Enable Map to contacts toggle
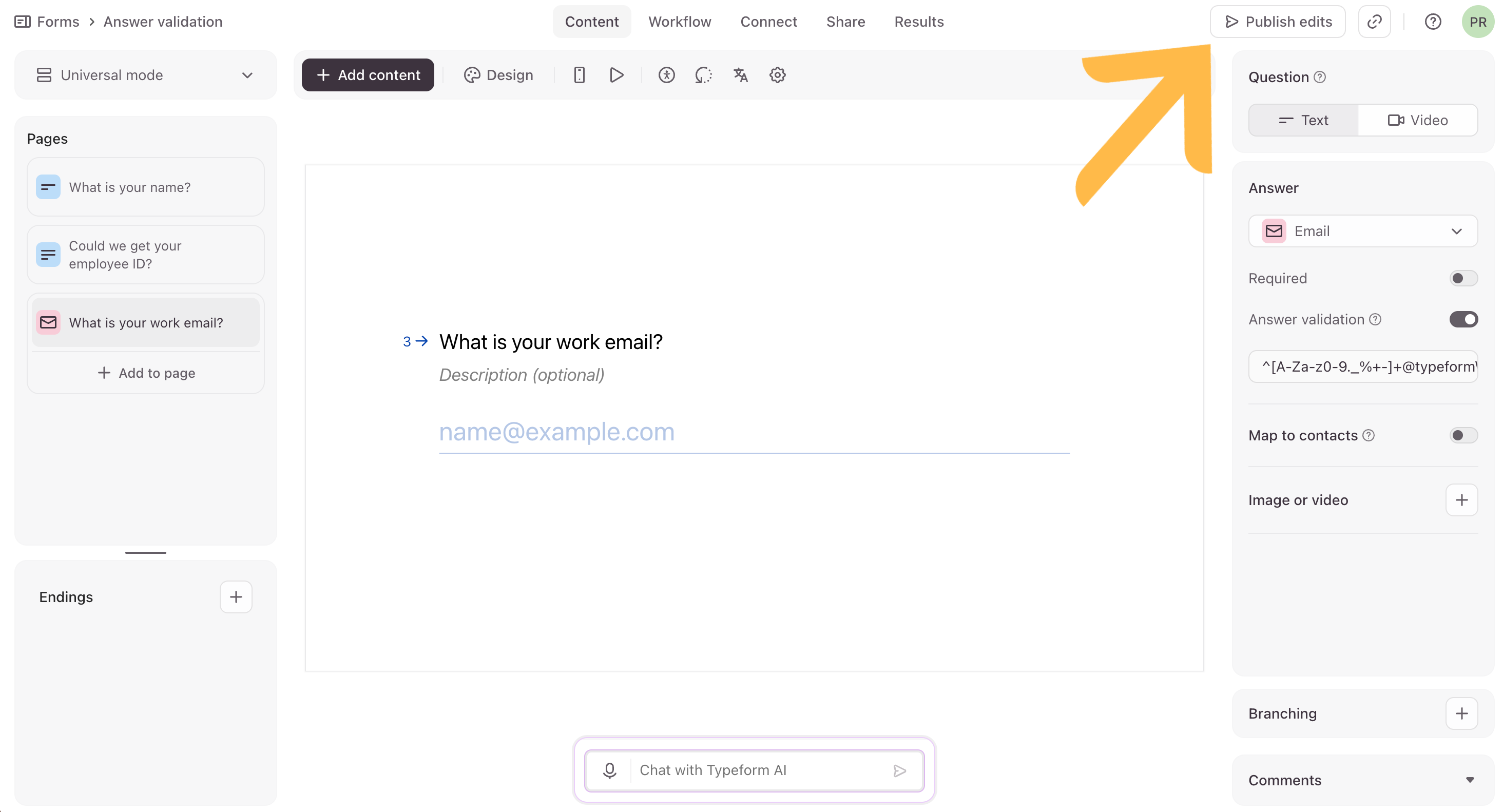This screenshot has width=1503, height=812. point(1463,435)
